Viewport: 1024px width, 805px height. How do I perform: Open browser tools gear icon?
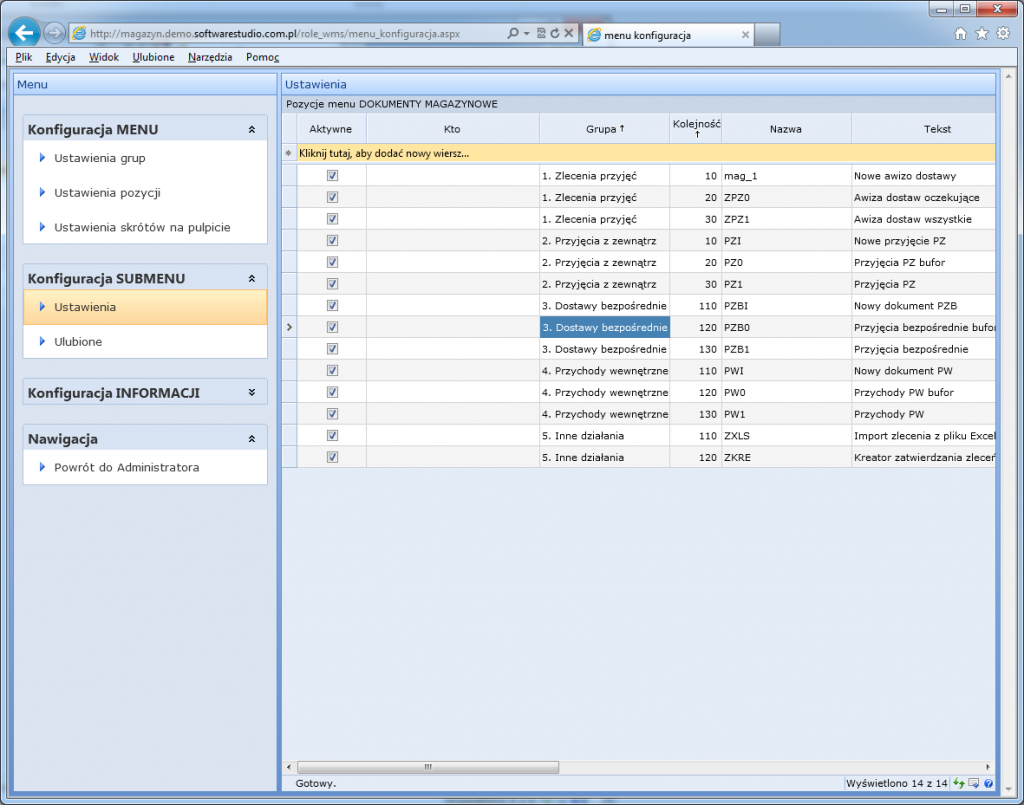tap(1002, 33)
